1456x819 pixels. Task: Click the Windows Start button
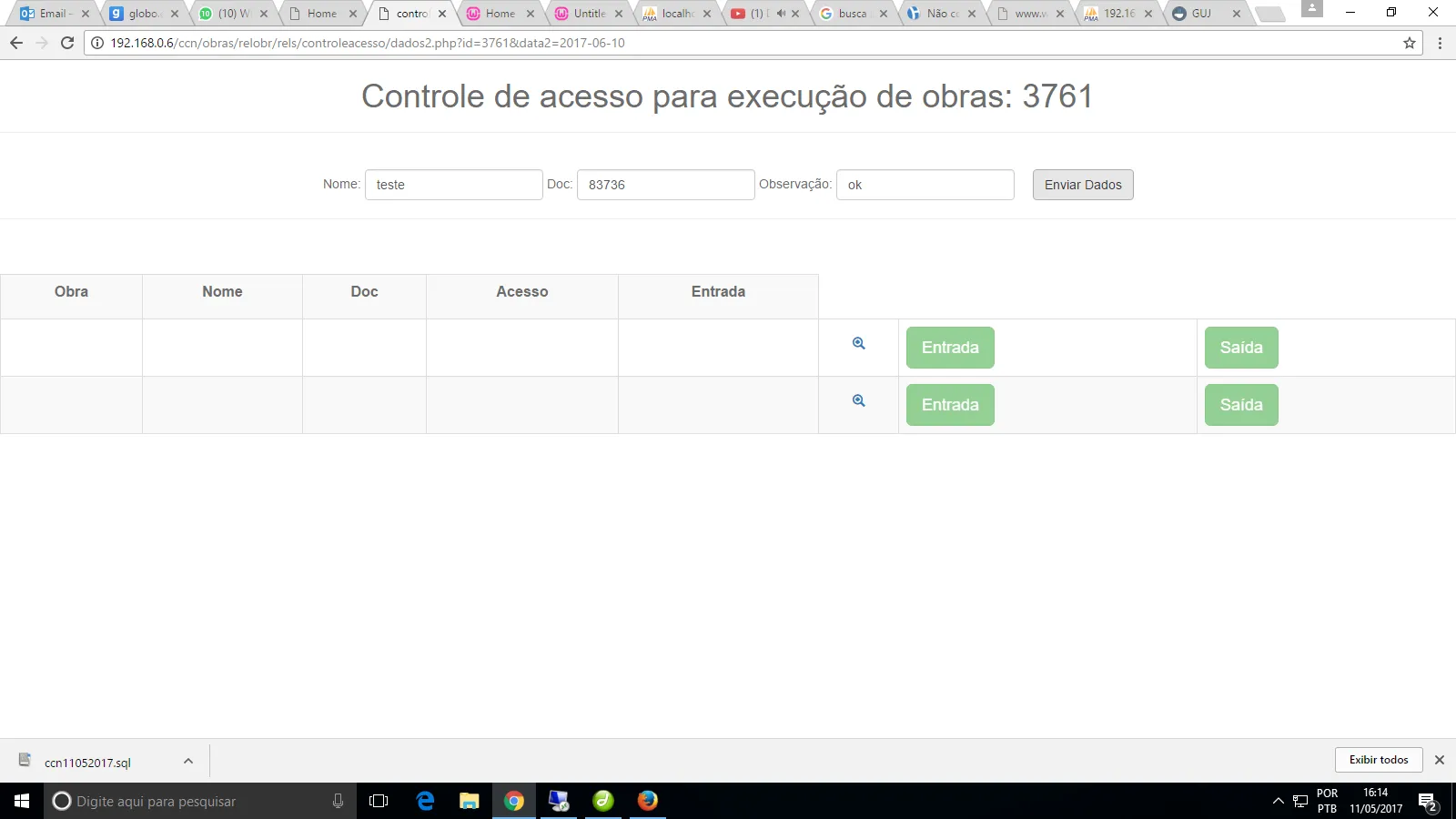pos(22,801)
